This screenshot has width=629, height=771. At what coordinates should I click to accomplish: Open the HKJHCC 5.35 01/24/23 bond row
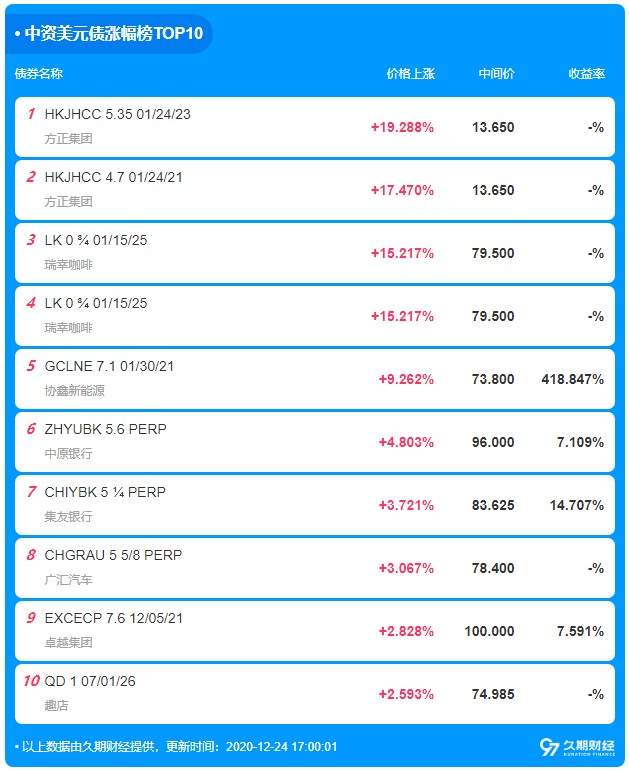117,115
